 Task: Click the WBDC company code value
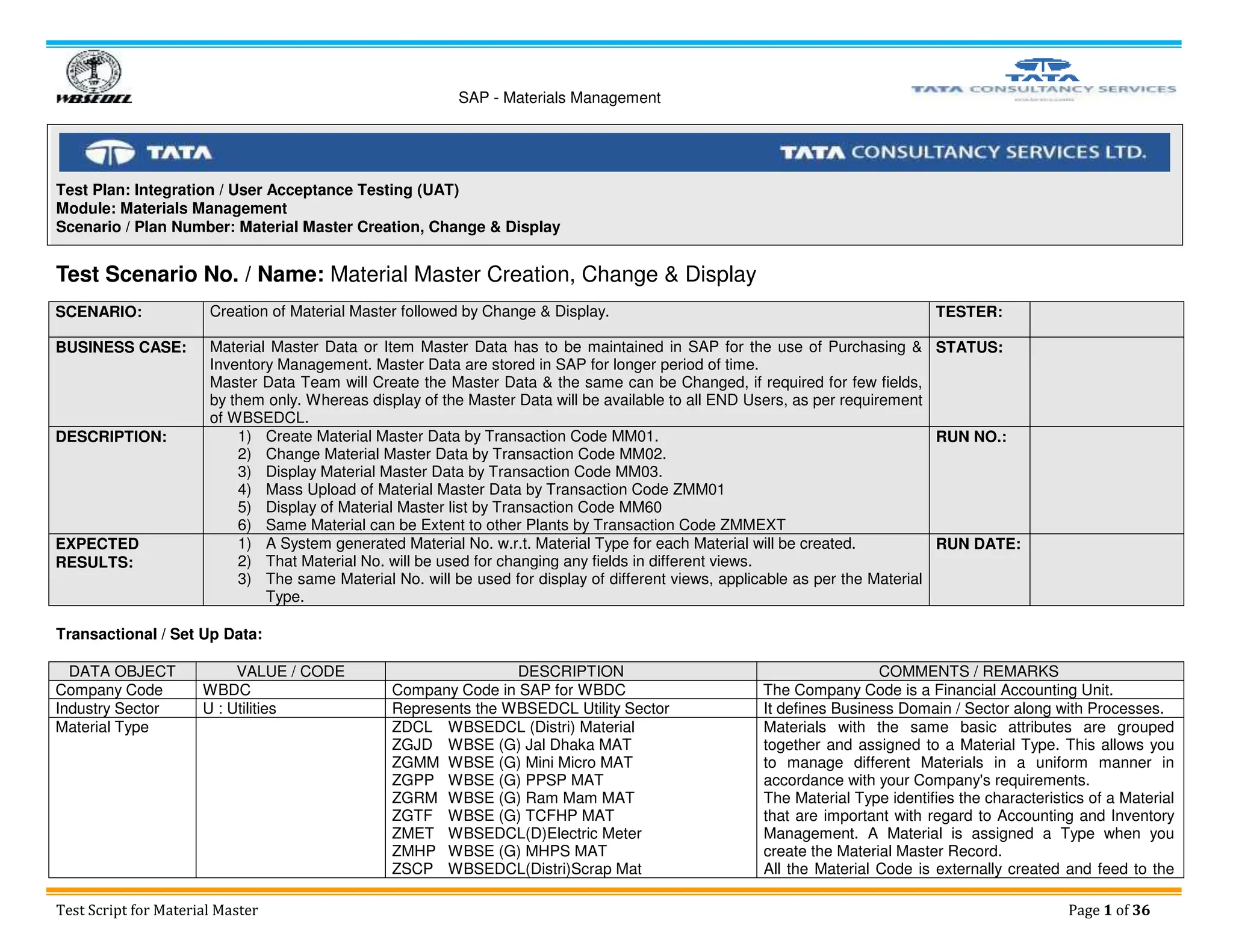click(227, 690)
